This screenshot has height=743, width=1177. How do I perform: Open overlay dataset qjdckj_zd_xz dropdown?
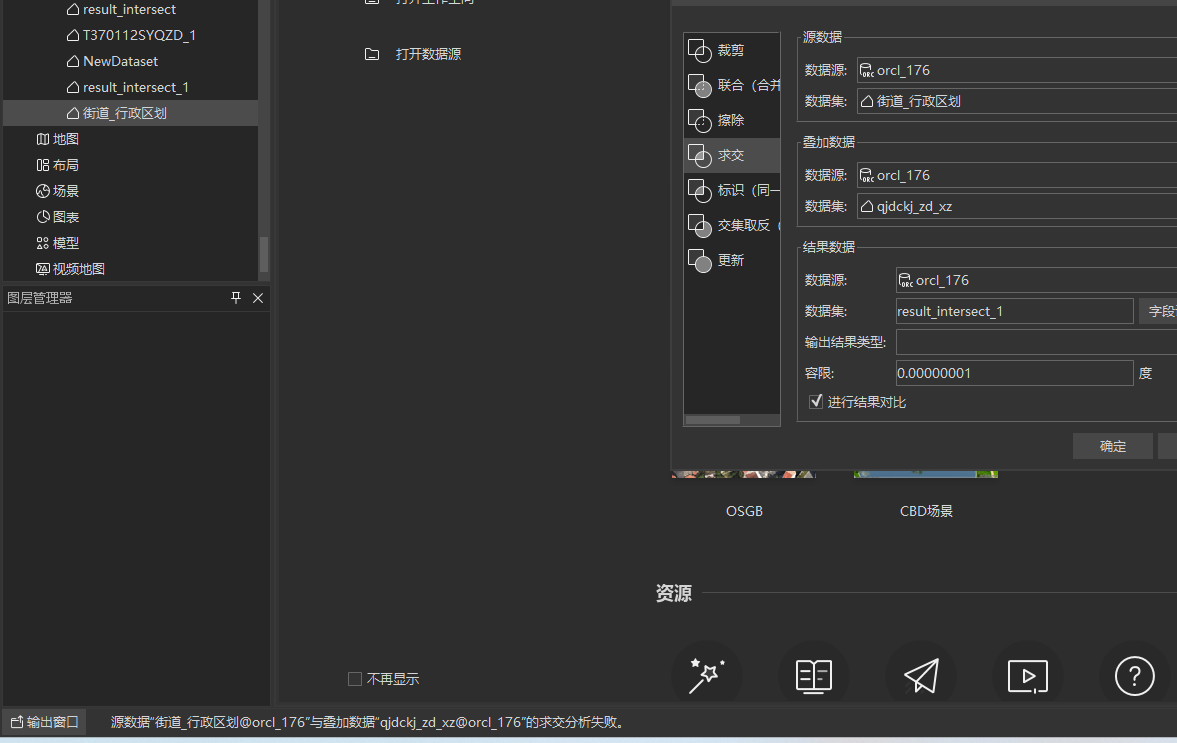tap(1017, 206)
